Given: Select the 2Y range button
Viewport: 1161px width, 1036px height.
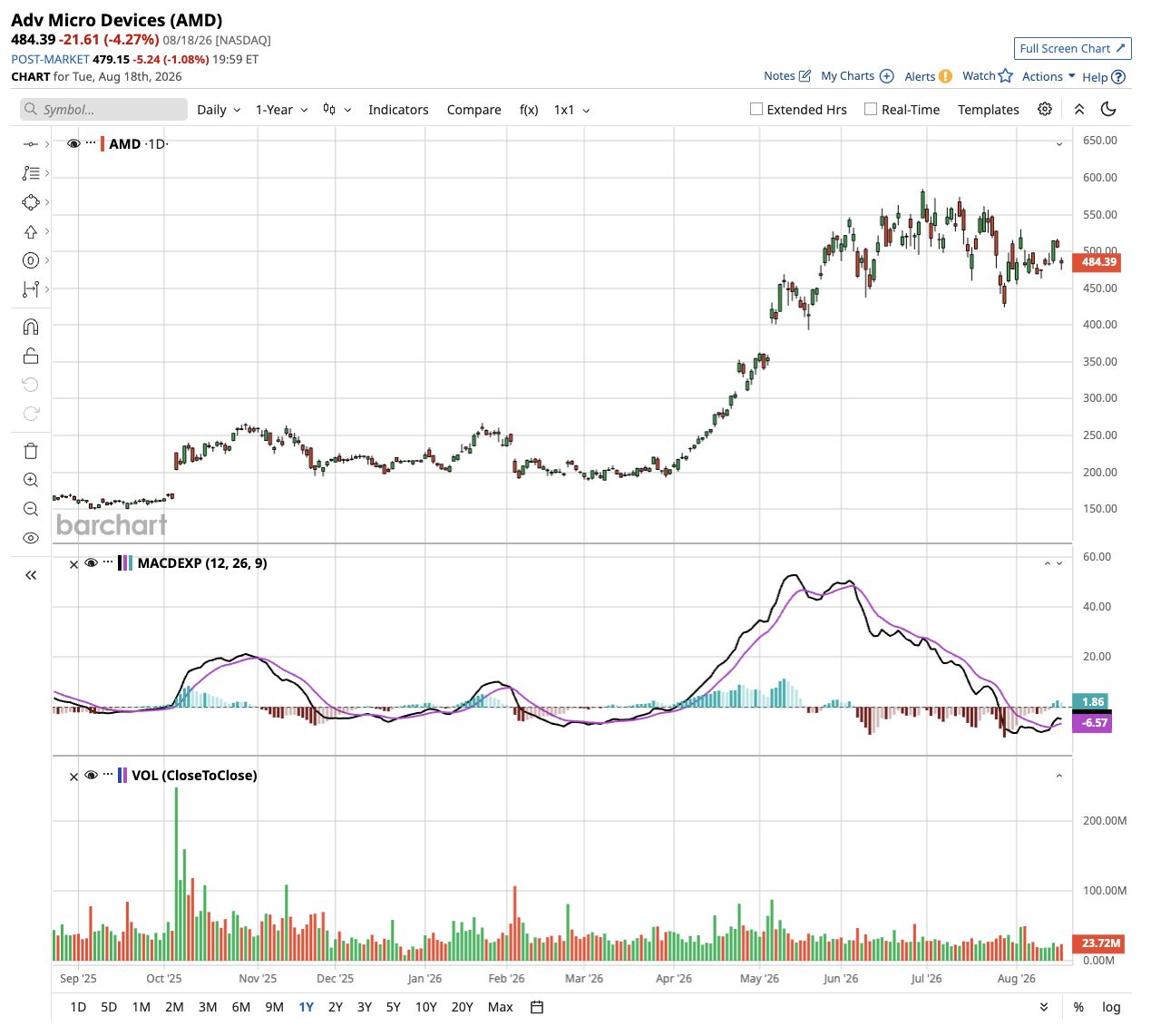Looking at the screenshot, I should point(336,1007).
